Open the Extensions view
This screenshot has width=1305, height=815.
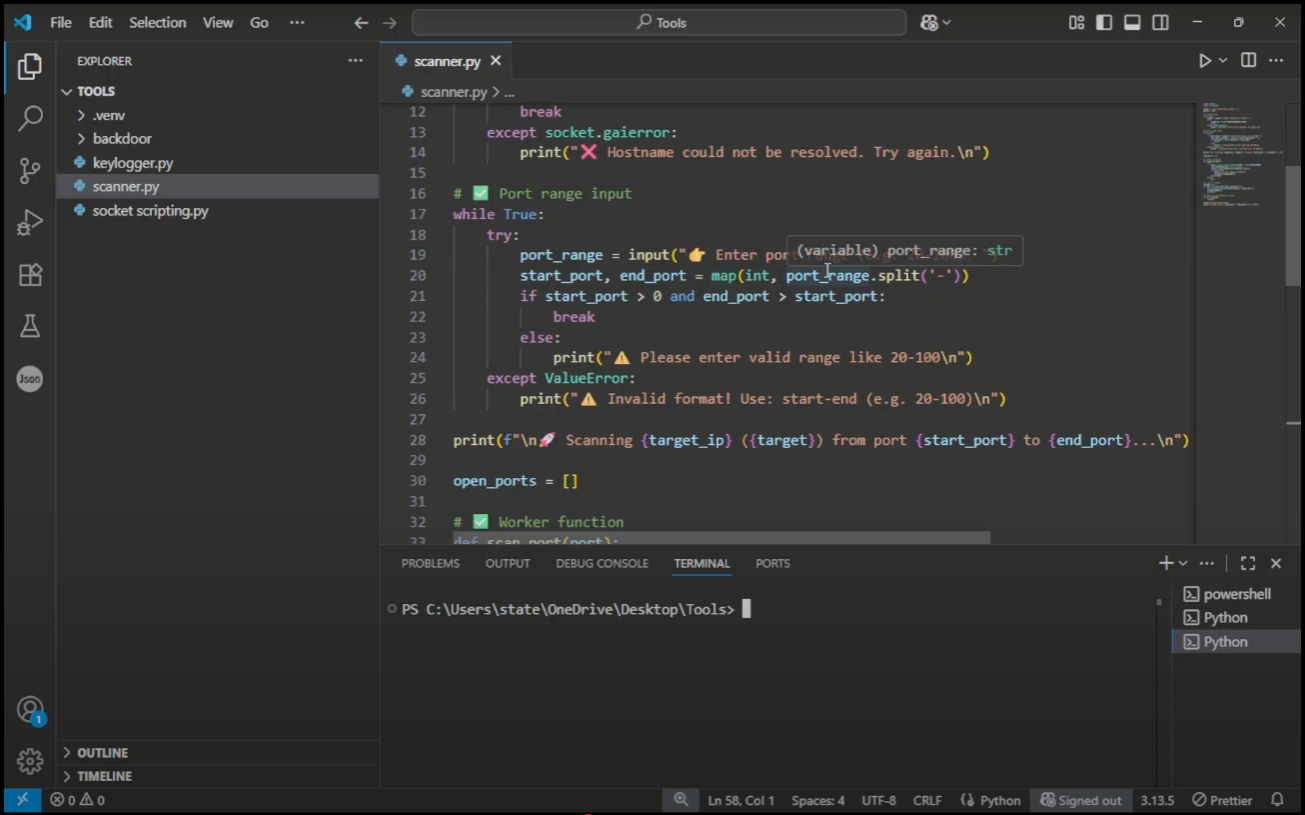tap(30, 275)
